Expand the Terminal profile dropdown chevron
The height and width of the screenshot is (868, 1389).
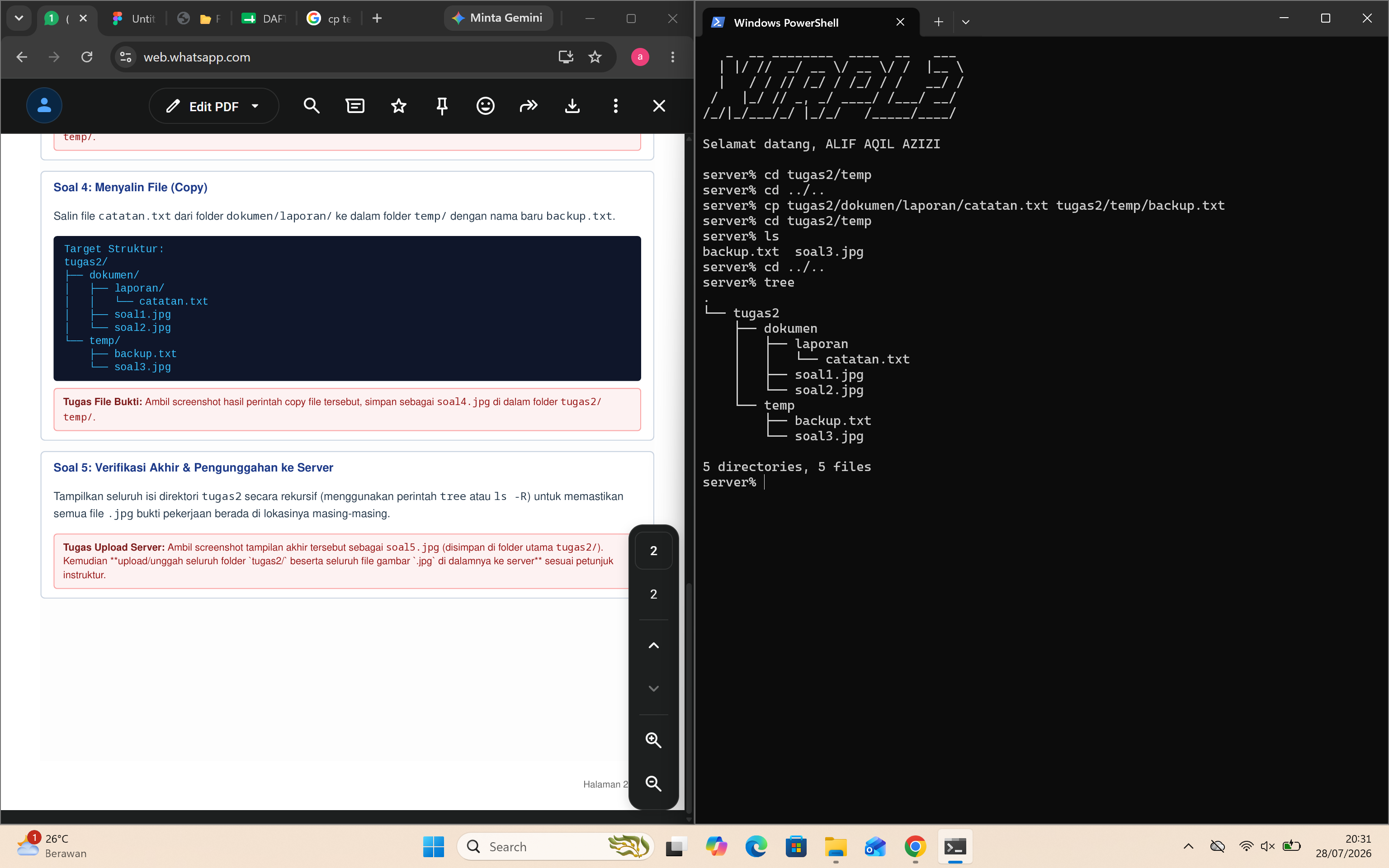965,23
